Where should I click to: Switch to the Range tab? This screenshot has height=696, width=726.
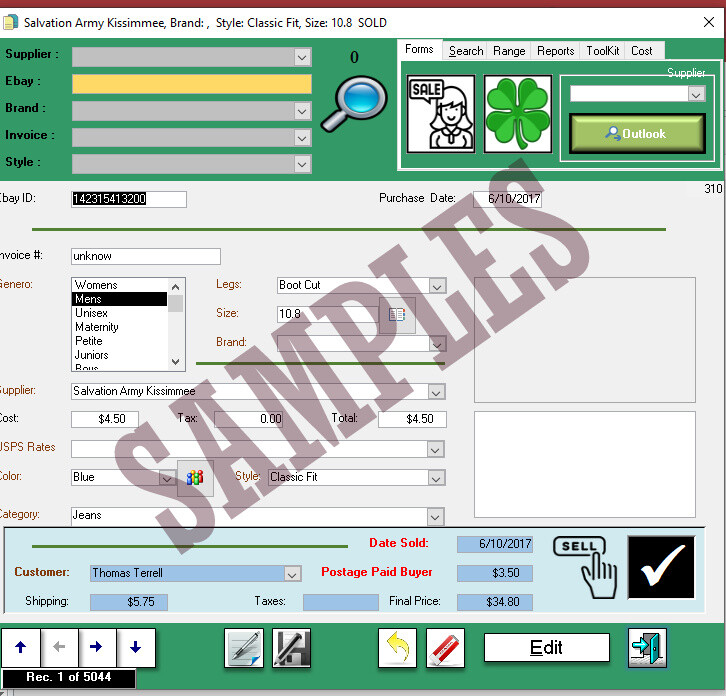(x=509, y=50)
